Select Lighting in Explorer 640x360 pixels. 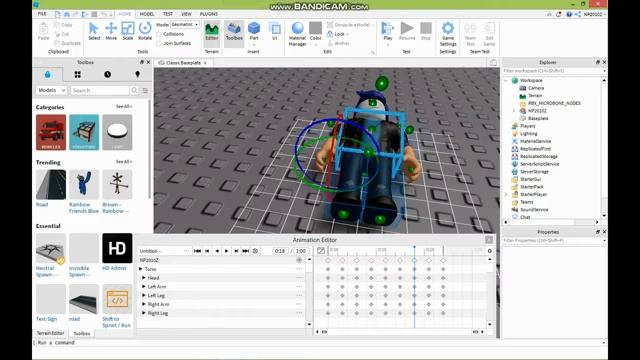(528, 133)
